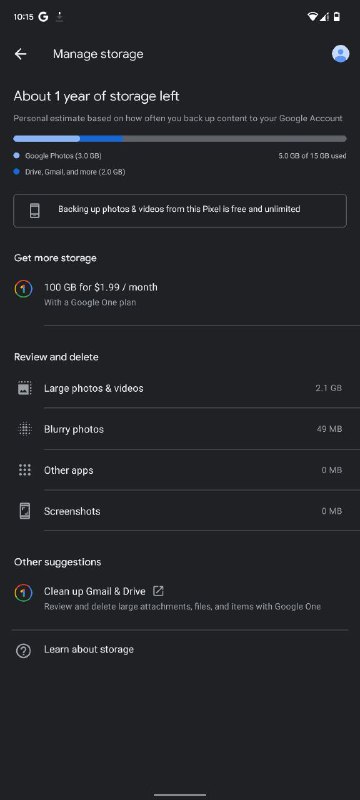Tap the help question mark icon
360x800 pixels.
(x=23, y=651)
